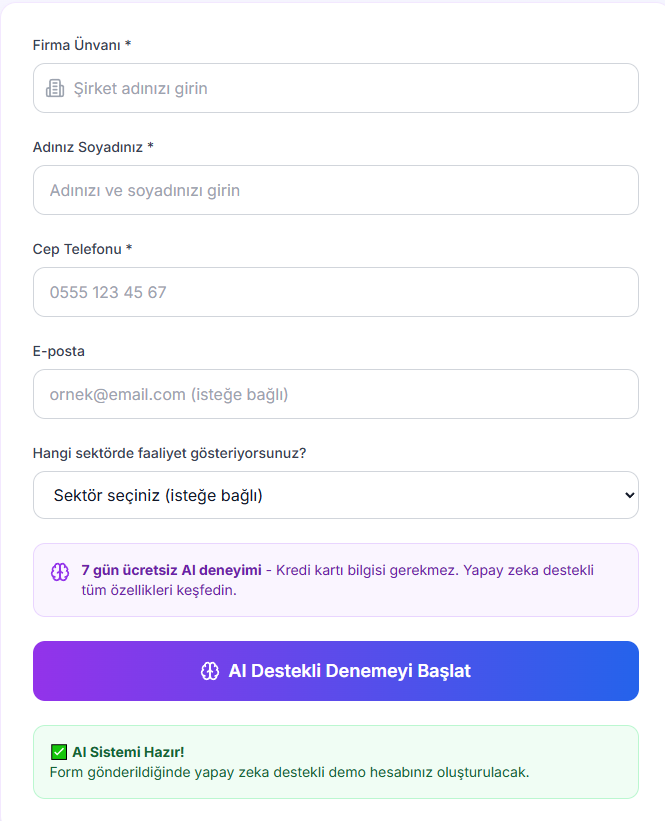Screen dimensions: 665x821
Task: Click the building icon inside the Firma Ünvanı field
Action: (x=55, y=88)
